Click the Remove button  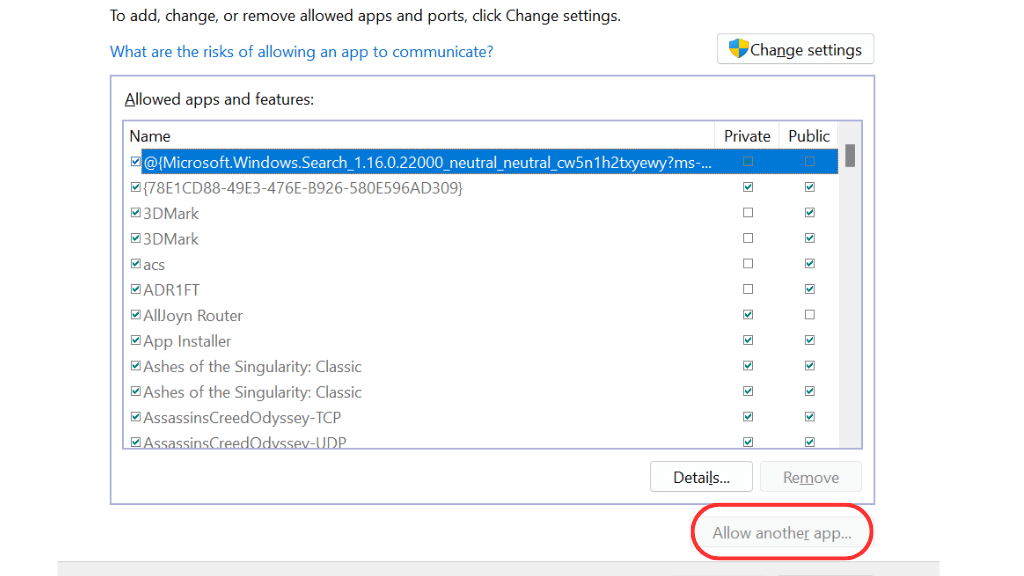tap(810, 477)
